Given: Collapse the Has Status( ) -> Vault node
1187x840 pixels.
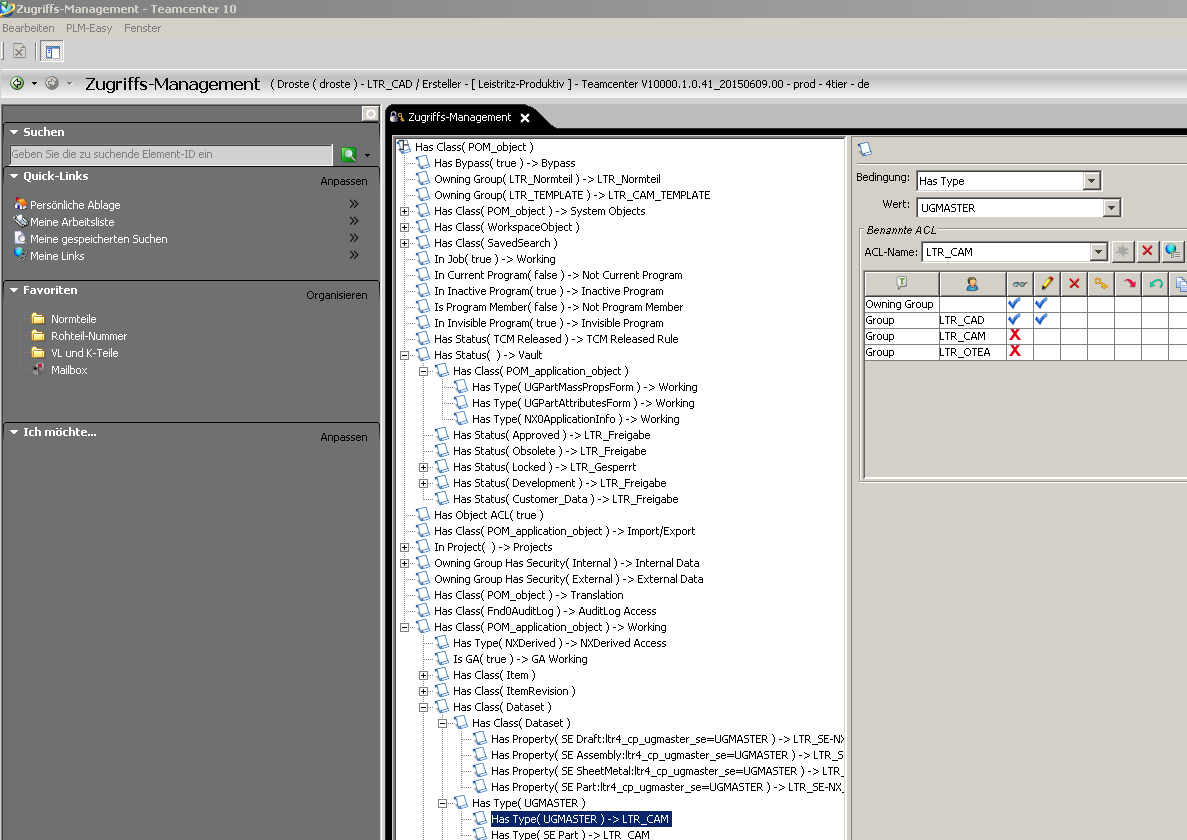Looking at the screenshot, I should [404, 355].
